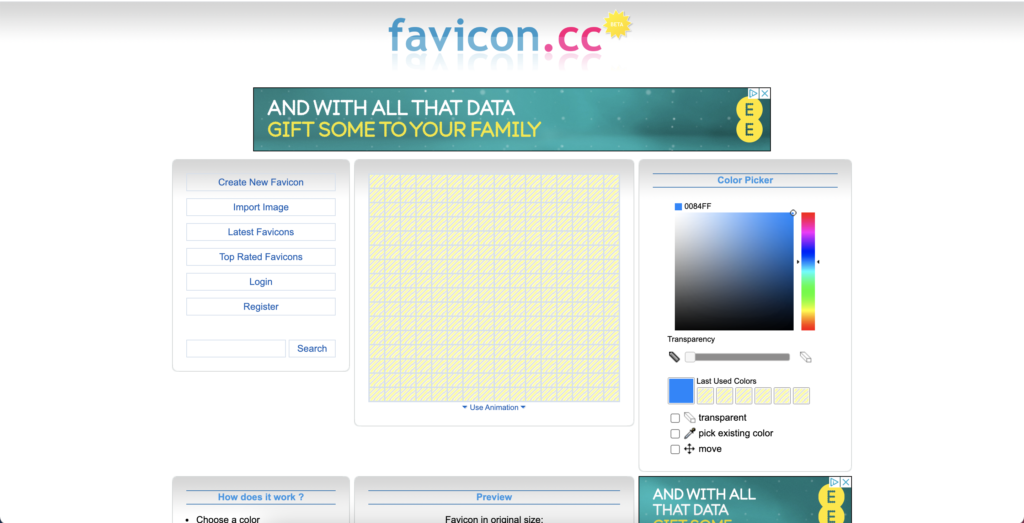This screenshot has width=1024, height=523.
Task: Click the four-arrow move icon
Action: [x=690, y=449]
